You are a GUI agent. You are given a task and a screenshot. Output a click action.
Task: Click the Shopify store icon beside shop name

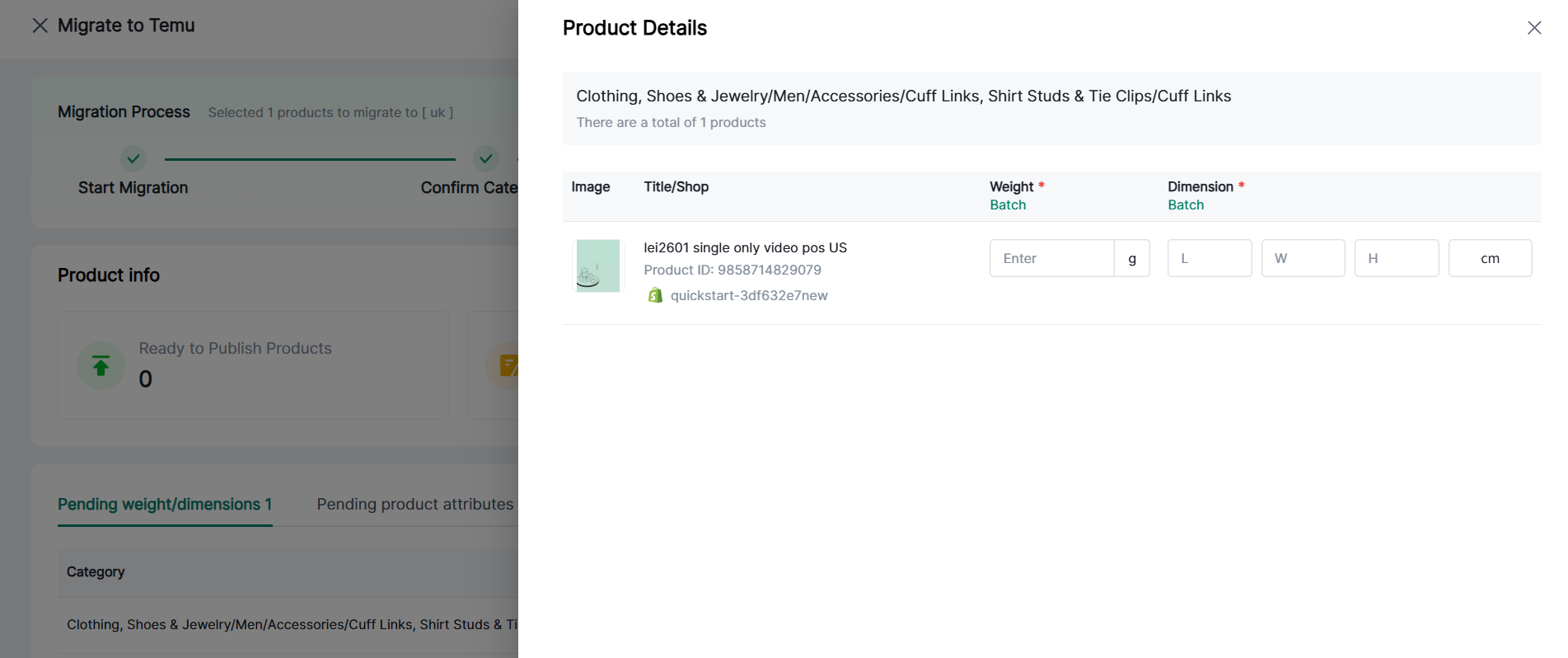click(655, 295)
